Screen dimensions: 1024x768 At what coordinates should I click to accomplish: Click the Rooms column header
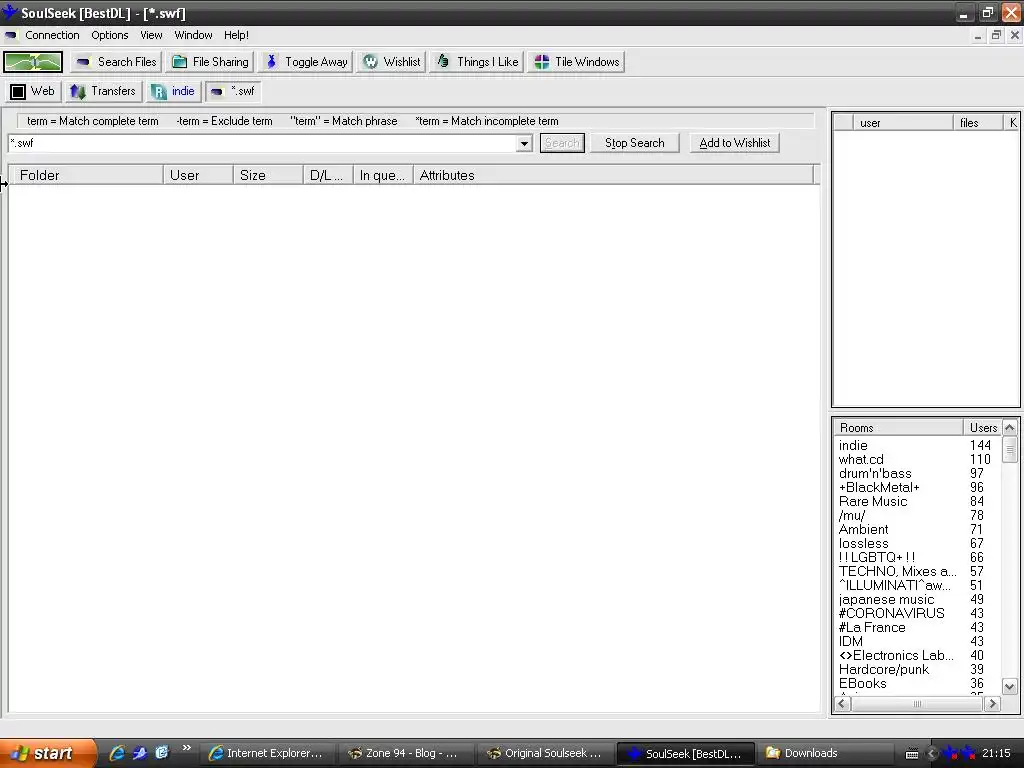tap(898, 428)
